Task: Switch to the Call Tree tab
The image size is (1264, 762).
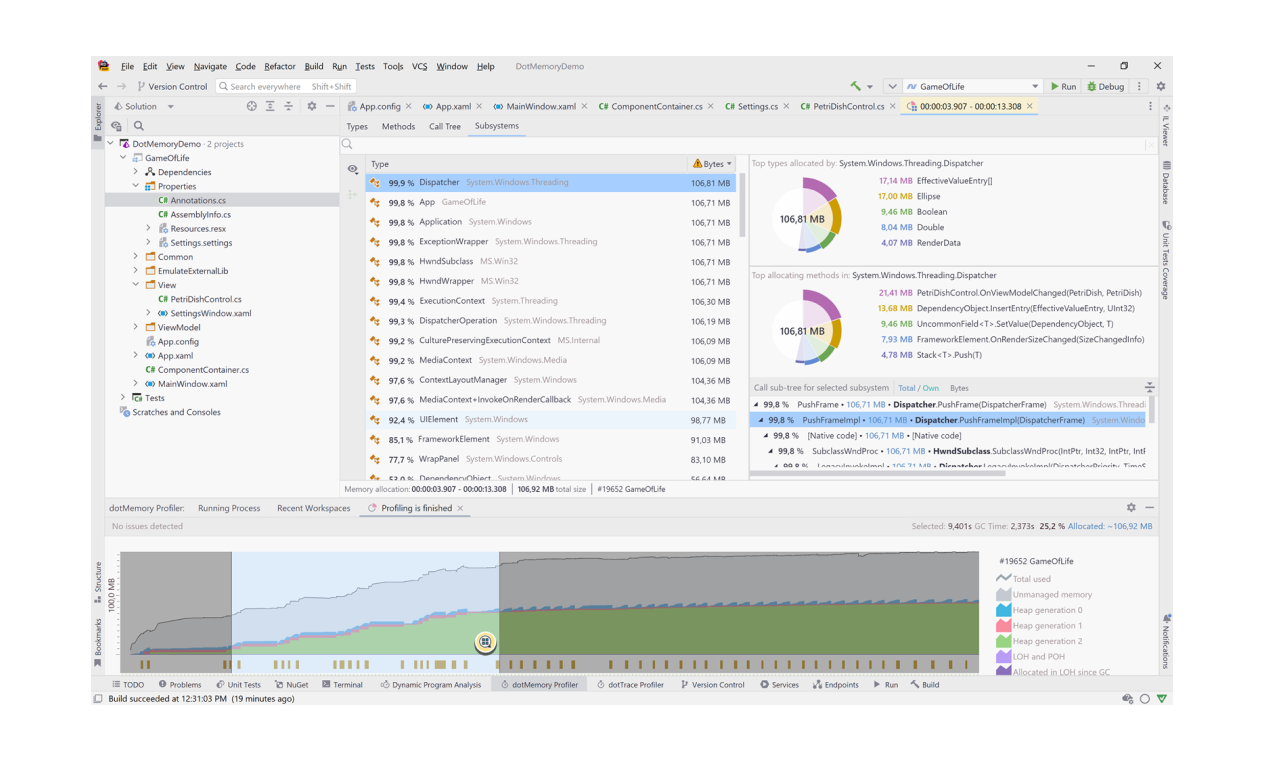Action: tap(445, 127)
